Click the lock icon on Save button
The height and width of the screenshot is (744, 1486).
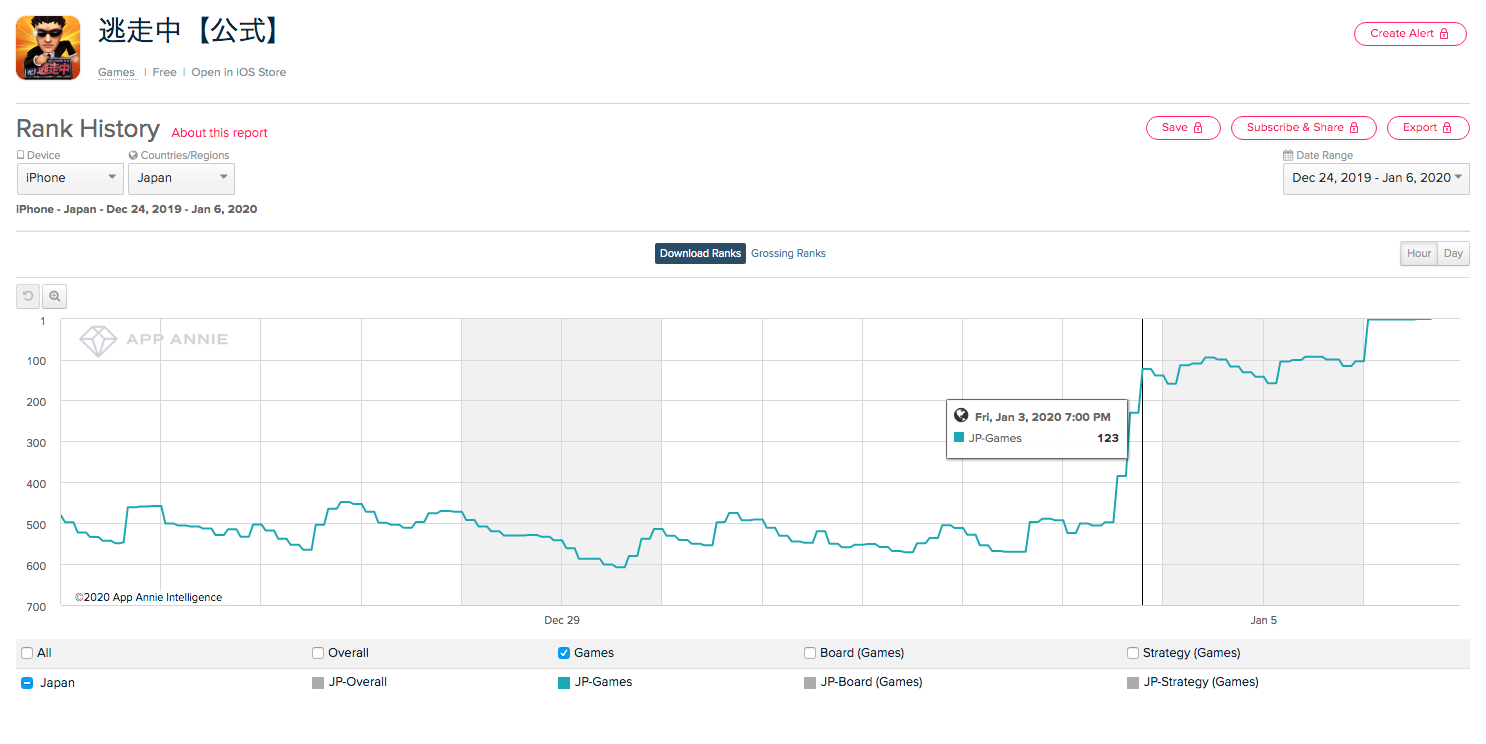1199,128
